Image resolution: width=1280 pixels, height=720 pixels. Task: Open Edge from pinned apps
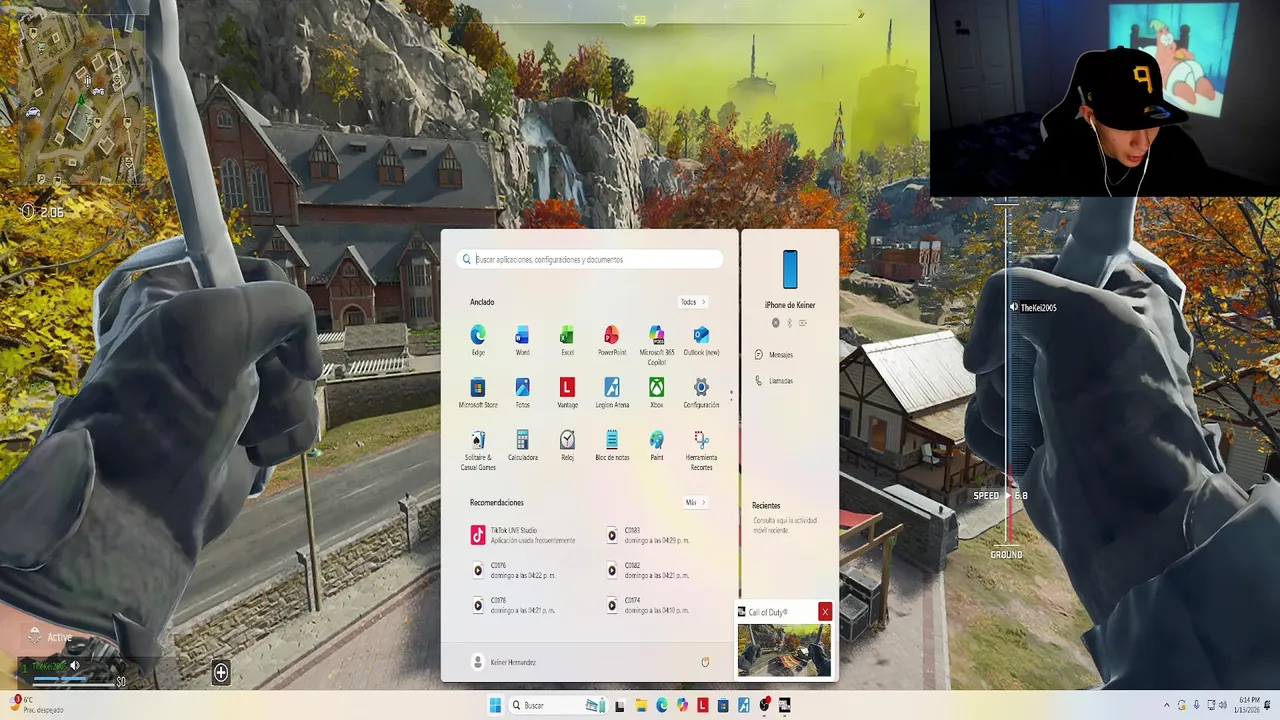478,340
